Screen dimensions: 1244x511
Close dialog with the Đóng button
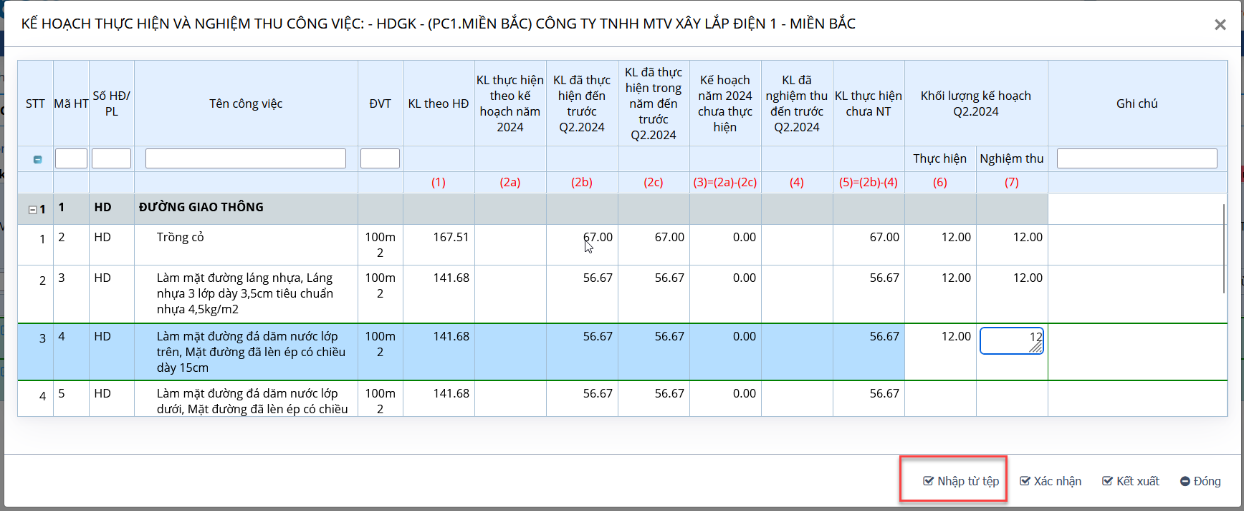(x=1200, y=481)
